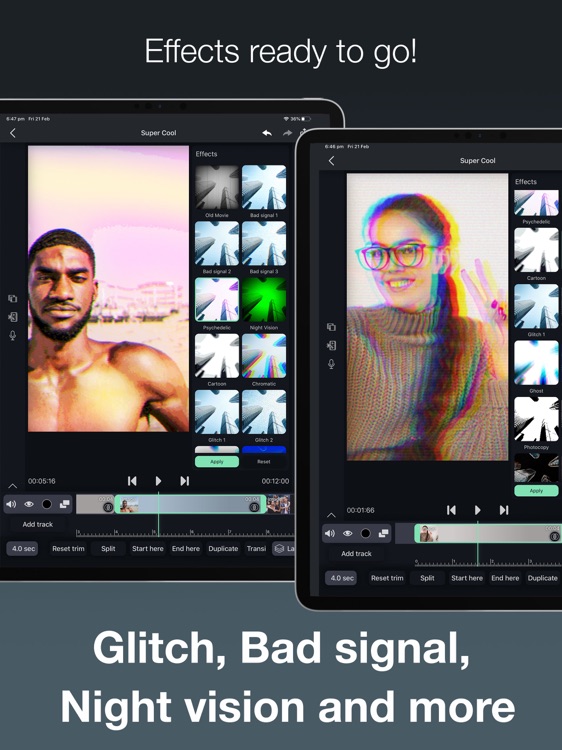Click Start here on right iPad

tap(467, 578)
